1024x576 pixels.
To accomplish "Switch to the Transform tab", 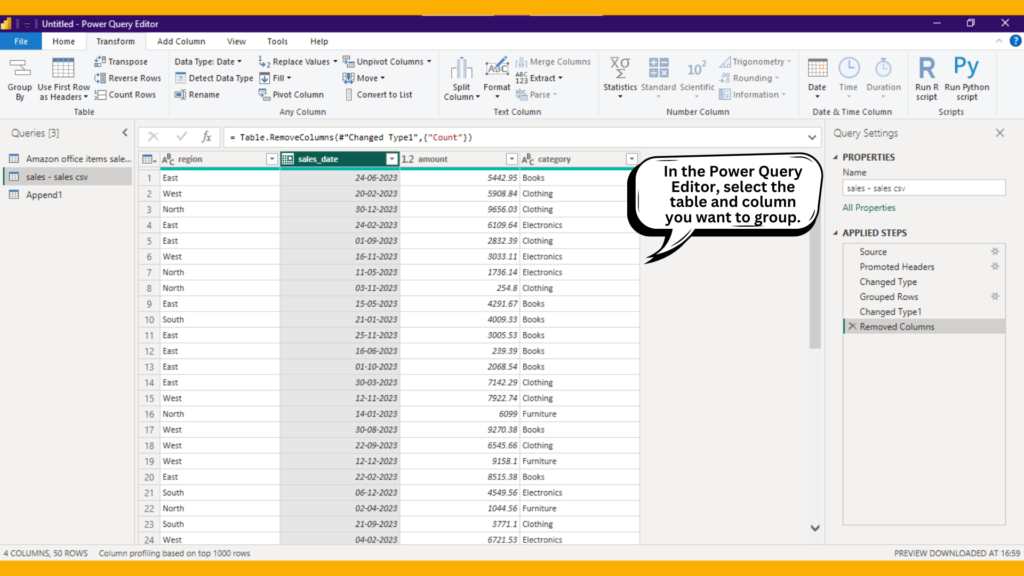I will point(115,41).
